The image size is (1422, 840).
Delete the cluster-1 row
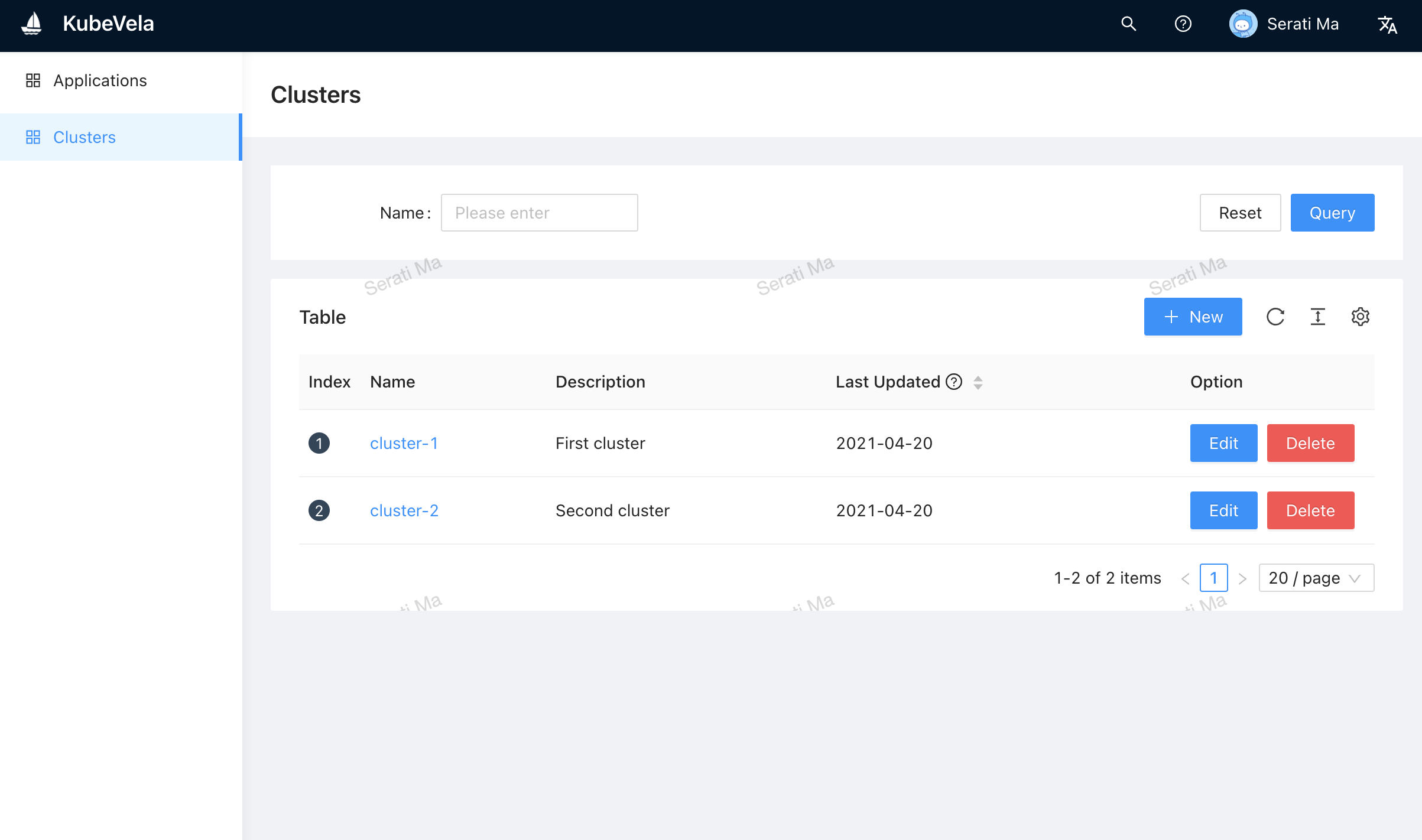click(1310, 443)
